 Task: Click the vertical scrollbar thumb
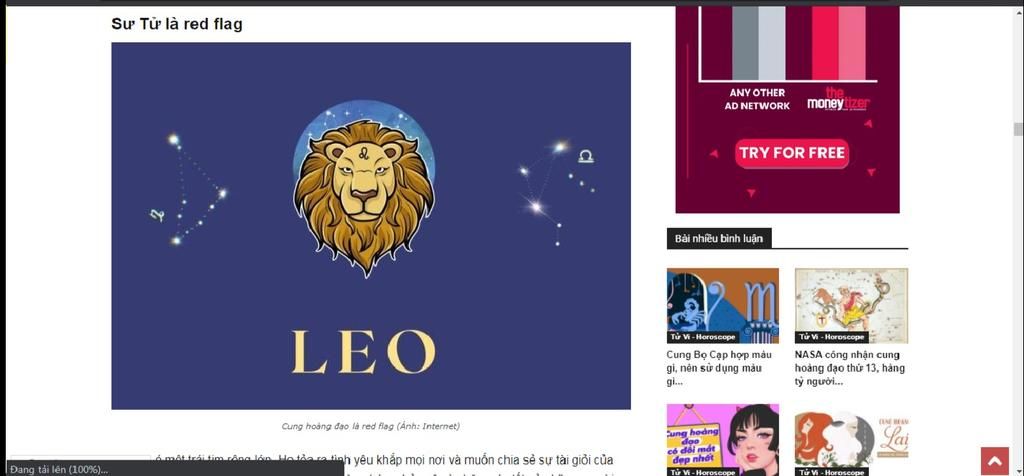1018,129
